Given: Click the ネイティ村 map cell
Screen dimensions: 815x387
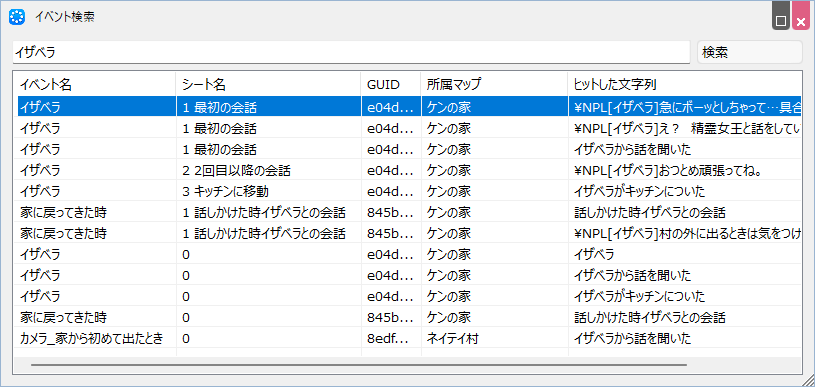Looking at the screenshot, I should point(494,339).
